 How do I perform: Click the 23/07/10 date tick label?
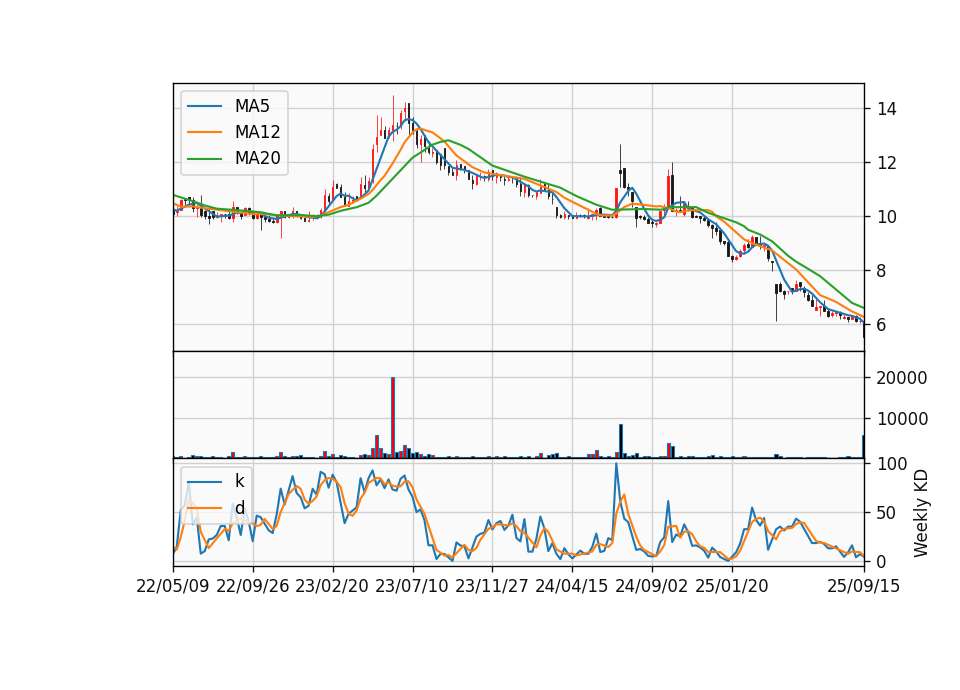(x=412, y=586)
